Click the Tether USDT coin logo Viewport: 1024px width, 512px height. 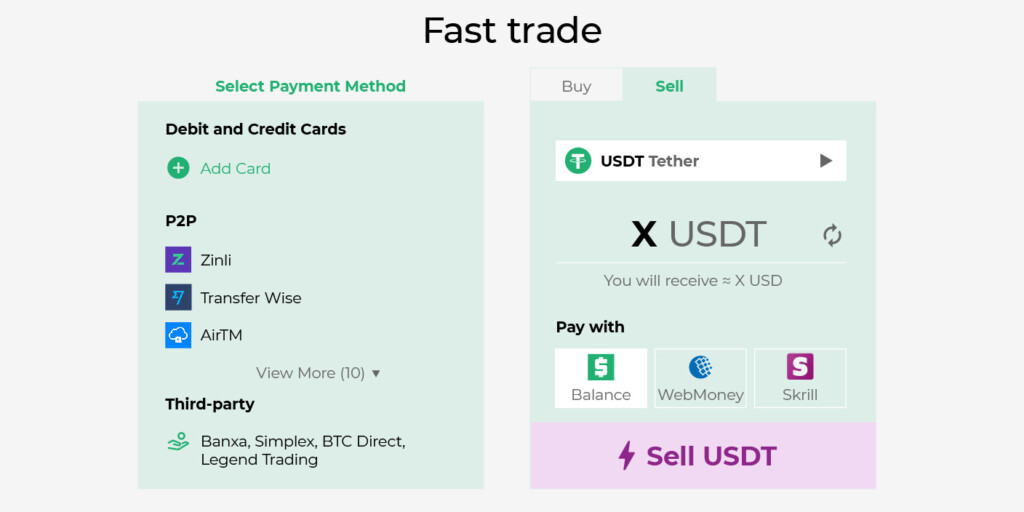578,161
